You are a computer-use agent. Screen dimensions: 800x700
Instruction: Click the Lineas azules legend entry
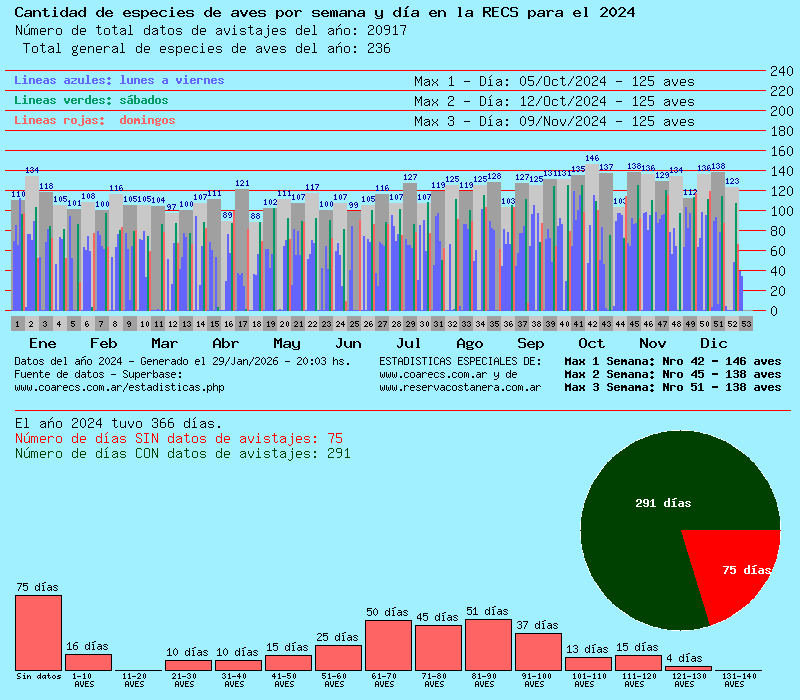click(x=119, y=80)
